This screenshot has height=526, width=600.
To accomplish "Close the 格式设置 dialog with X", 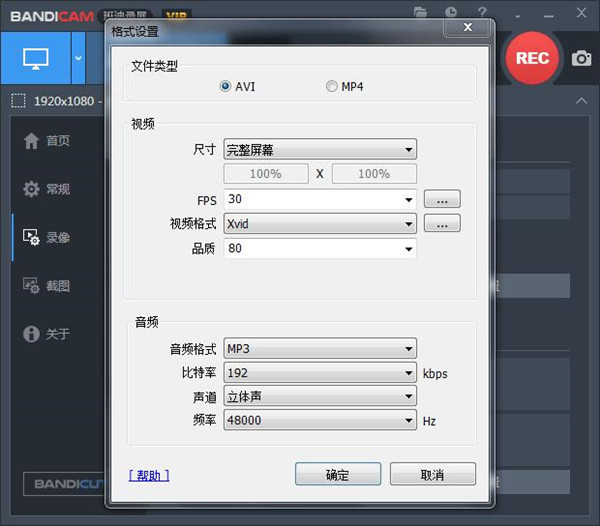I will point(467,28).
